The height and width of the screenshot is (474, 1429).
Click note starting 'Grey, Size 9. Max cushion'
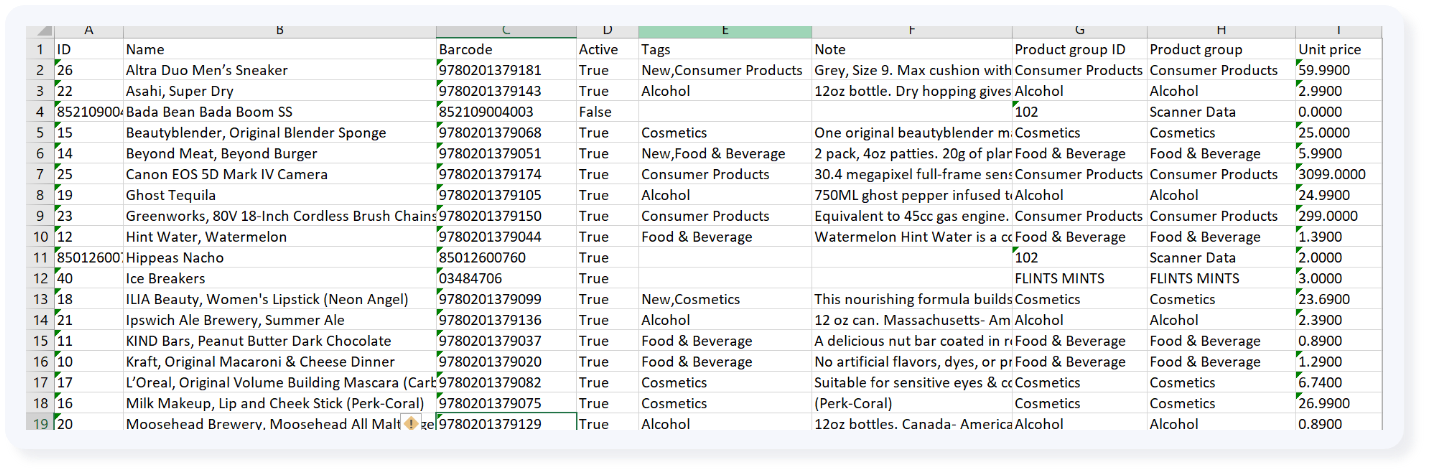coord(912,70)
